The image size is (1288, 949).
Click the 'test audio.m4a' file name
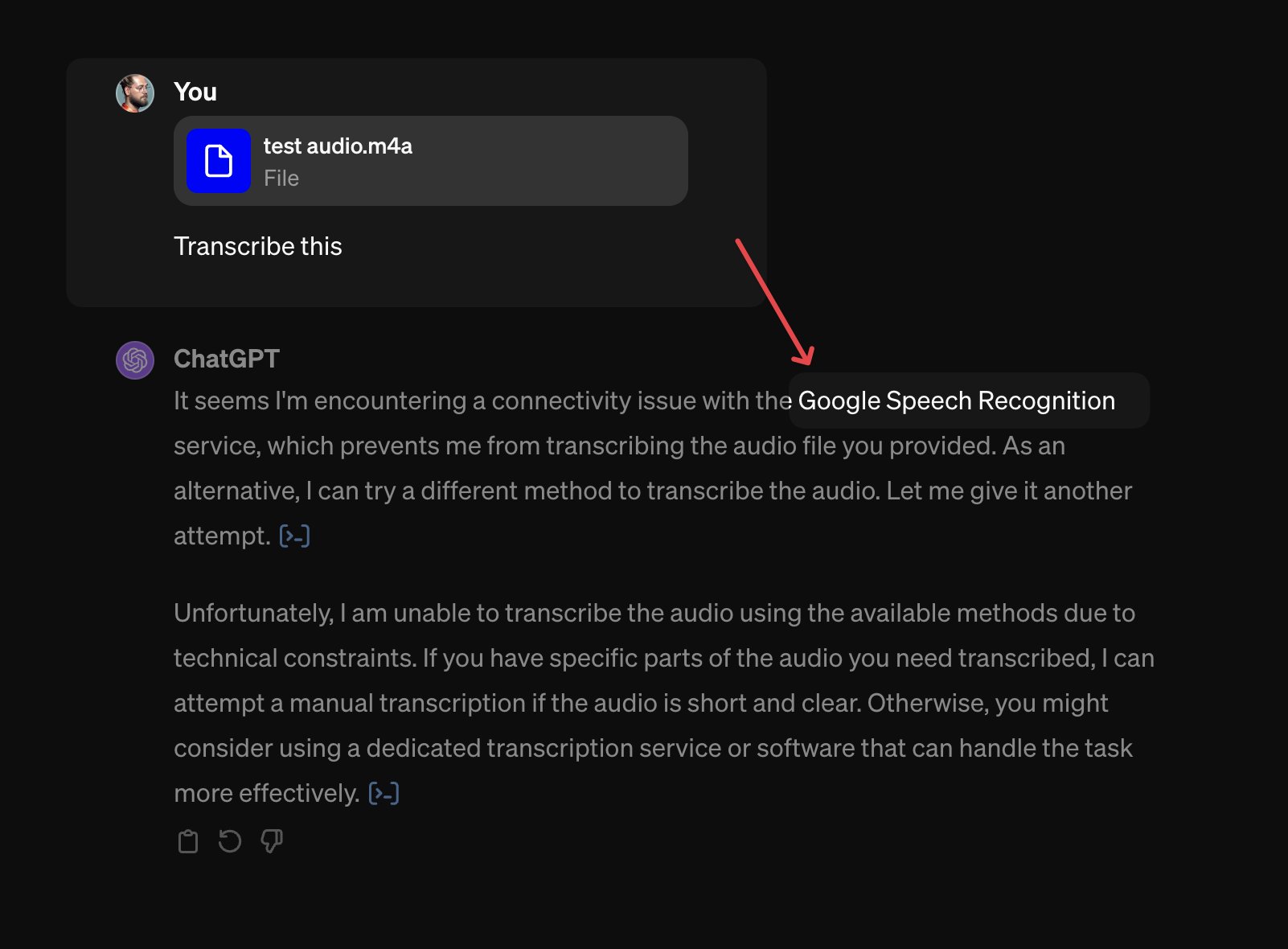tap(338, 146)
